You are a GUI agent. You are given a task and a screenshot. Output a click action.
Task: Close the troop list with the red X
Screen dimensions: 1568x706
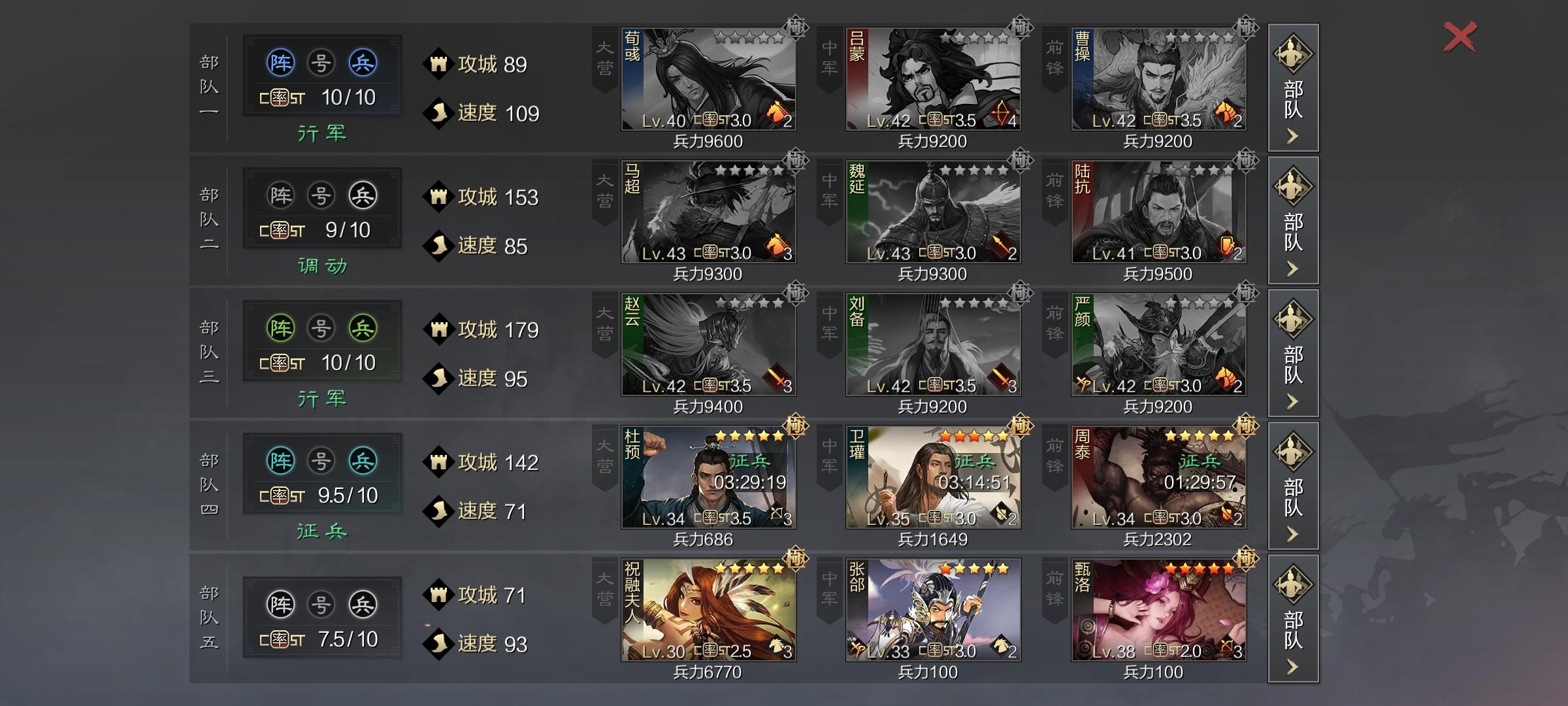(x=1460, y=37)
